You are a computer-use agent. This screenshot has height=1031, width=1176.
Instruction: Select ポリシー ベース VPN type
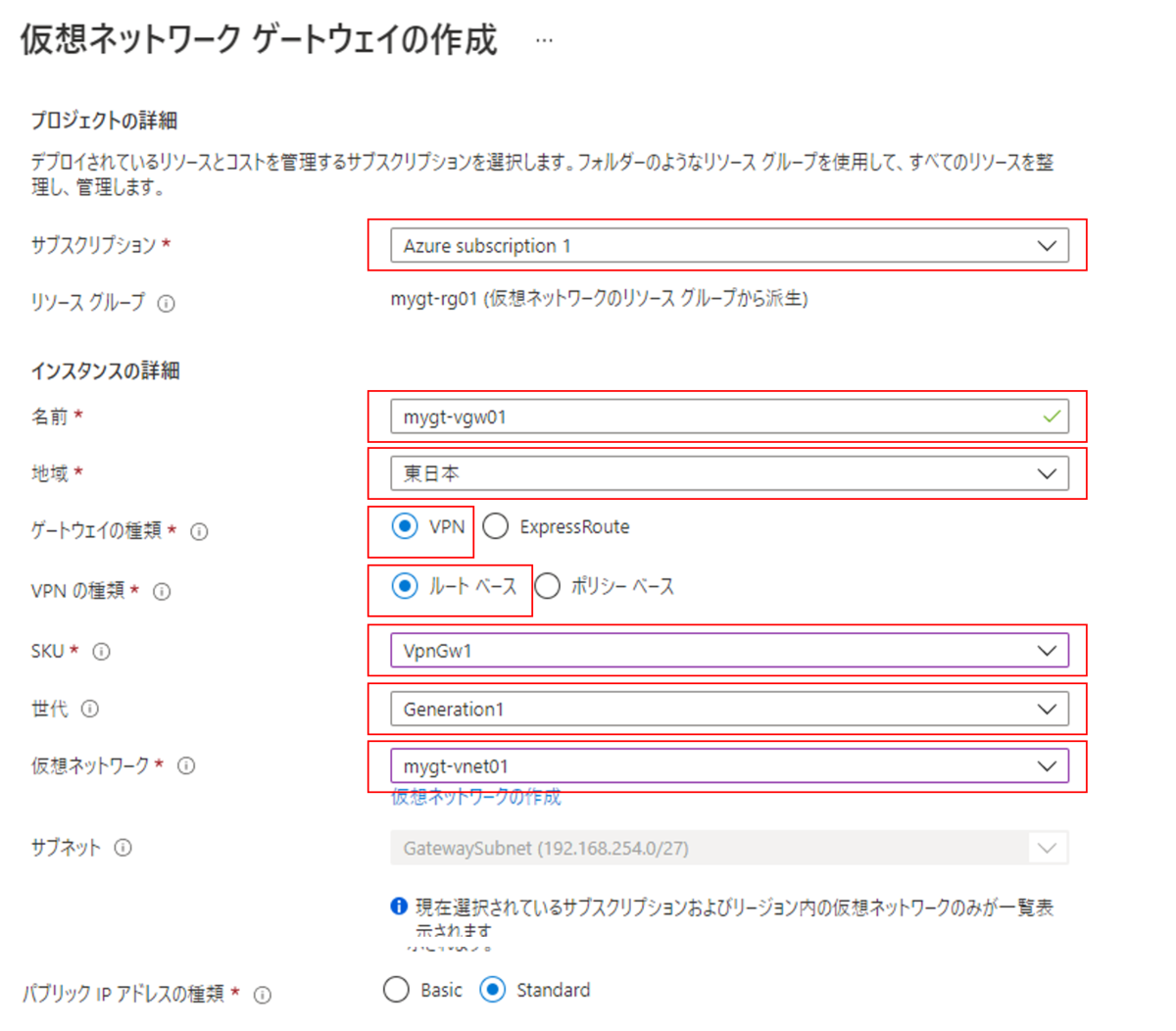pos(546,586)
